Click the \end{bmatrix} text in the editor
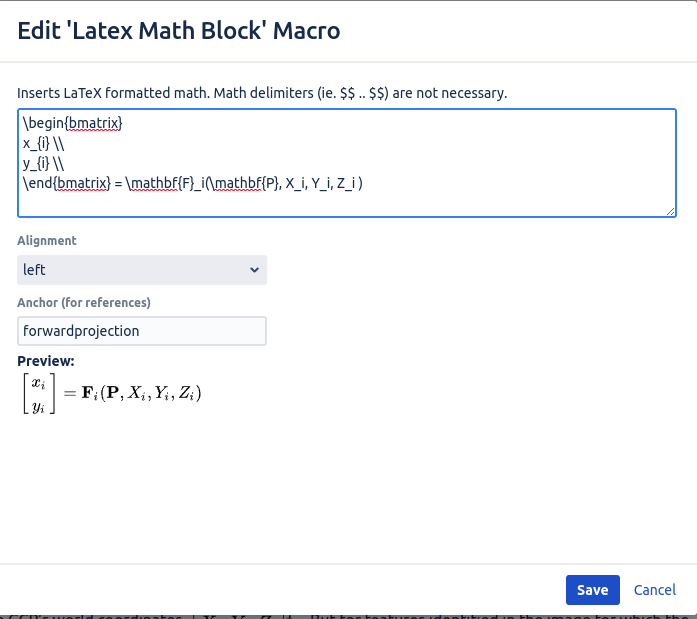This screenshot has width=697, height=619. pyautogui.click(x=67, y=183)
